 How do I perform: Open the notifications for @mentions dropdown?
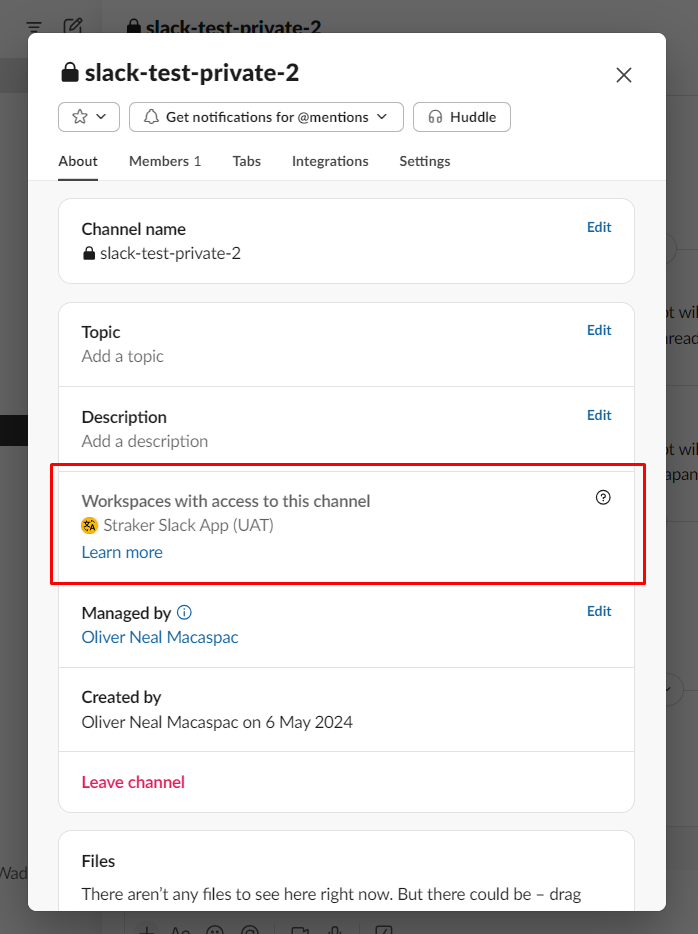(266, 117)
